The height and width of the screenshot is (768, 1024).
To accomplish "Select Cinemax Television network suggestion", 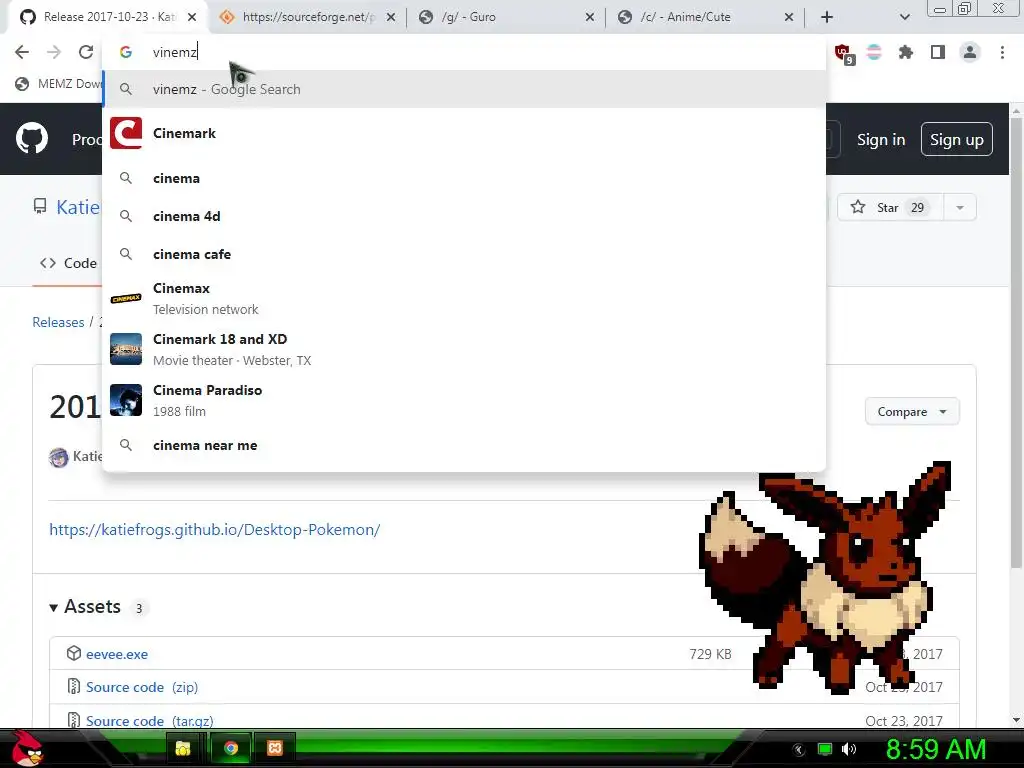I will click(x=464, y=298).
